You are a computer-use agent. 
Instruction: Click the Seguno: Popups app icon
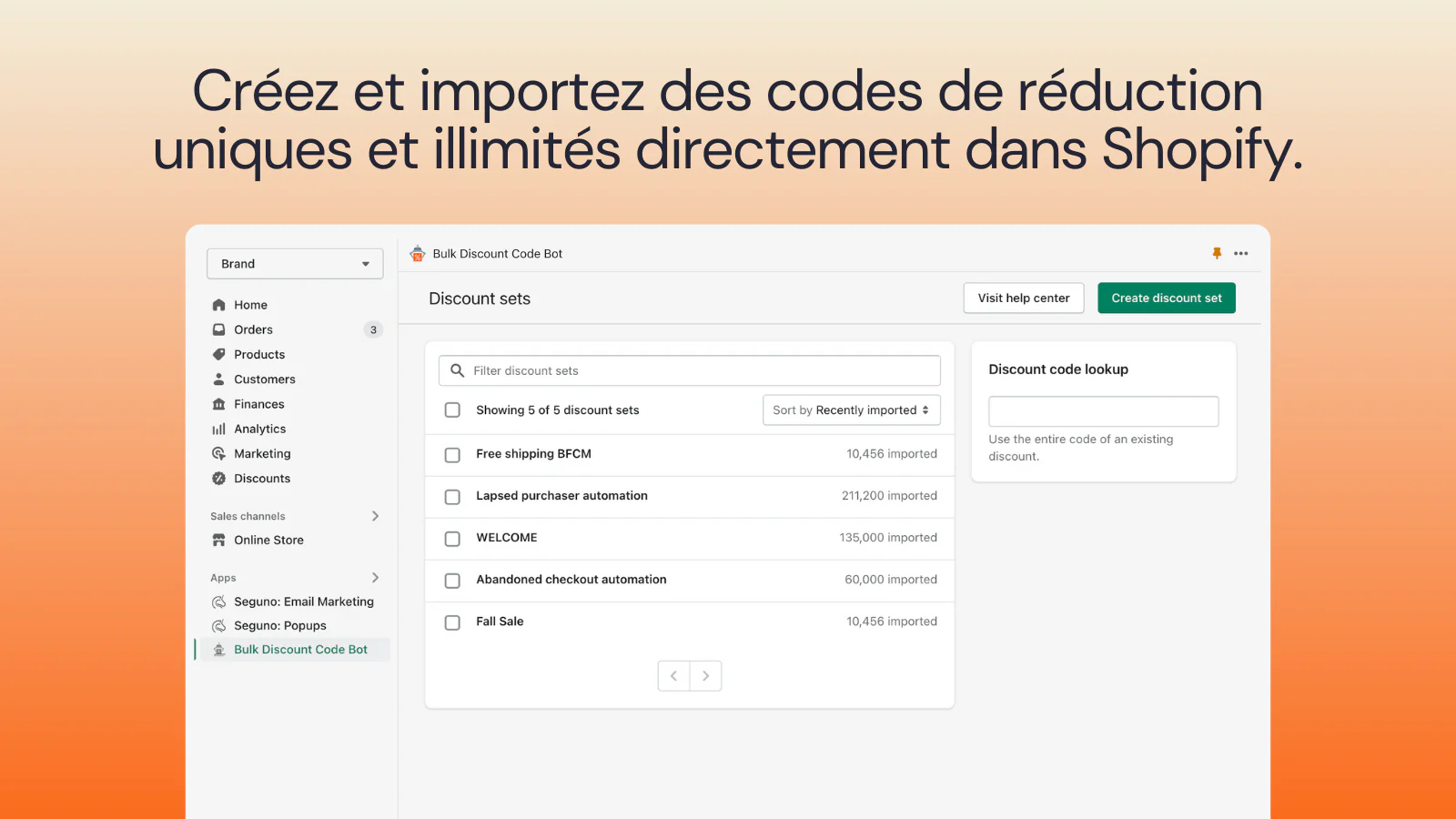tap(218, 625)
